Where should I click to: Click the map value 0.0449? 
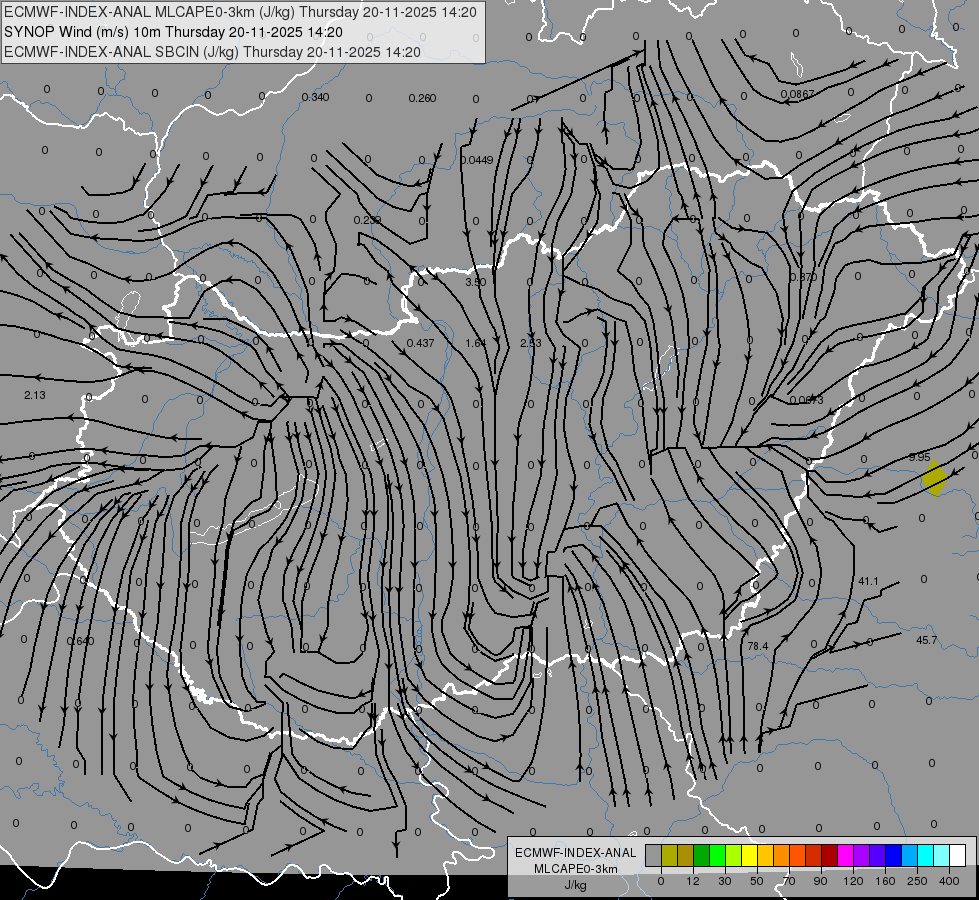477,161
